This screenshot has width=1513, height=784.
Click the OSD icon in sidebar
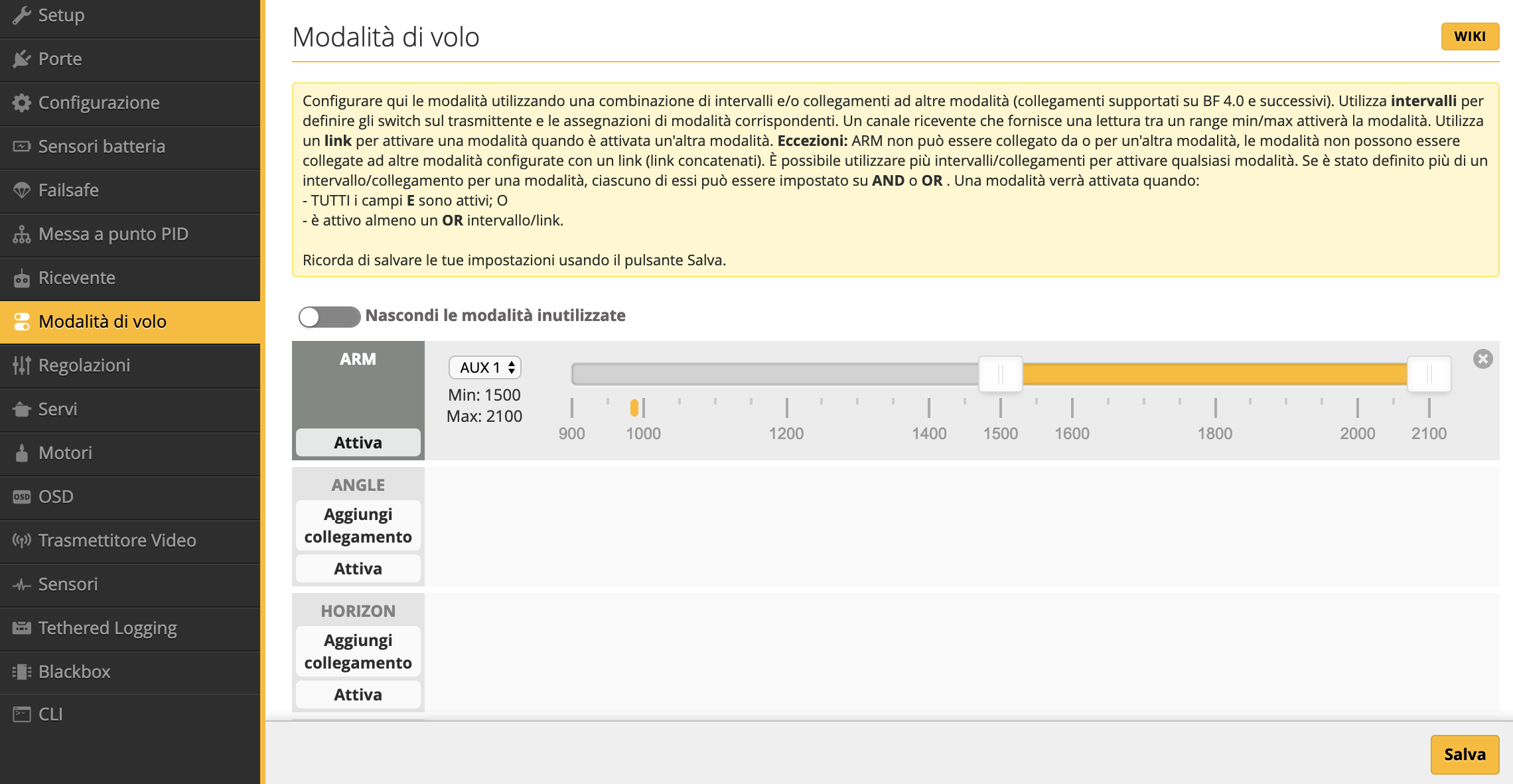(21, 497)
